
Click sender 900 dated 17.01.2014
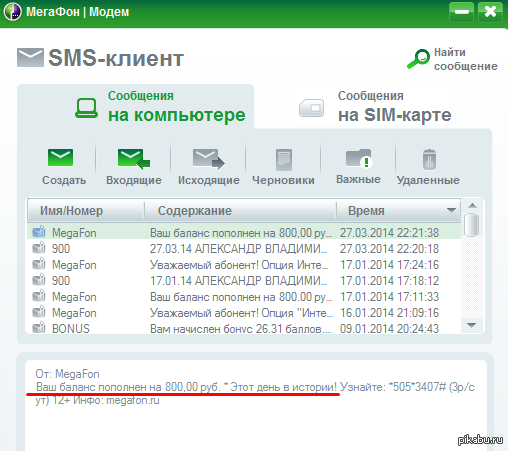(x=61, y=281)
